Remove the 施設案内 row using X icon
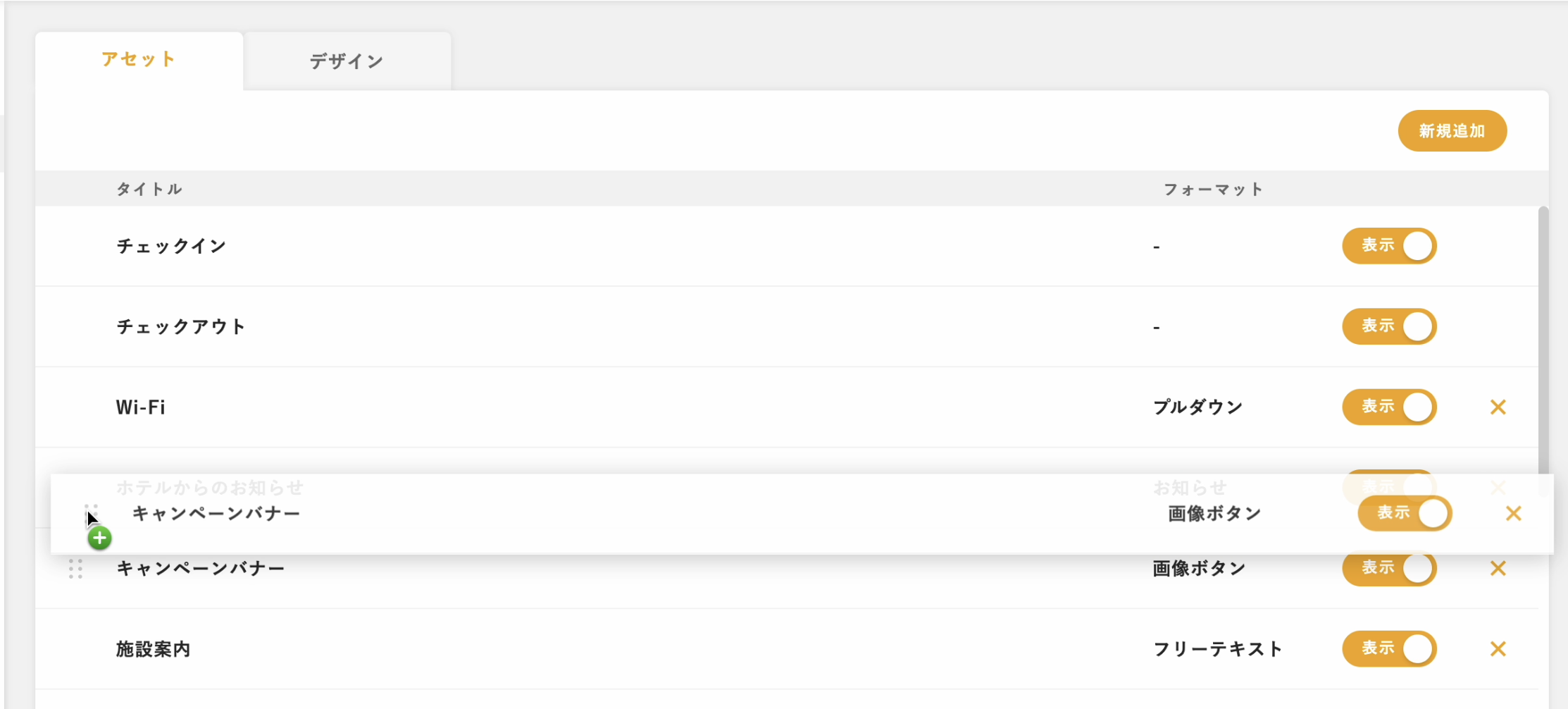This screenshot has width=1568, height=709. [x=1498, y=648]
